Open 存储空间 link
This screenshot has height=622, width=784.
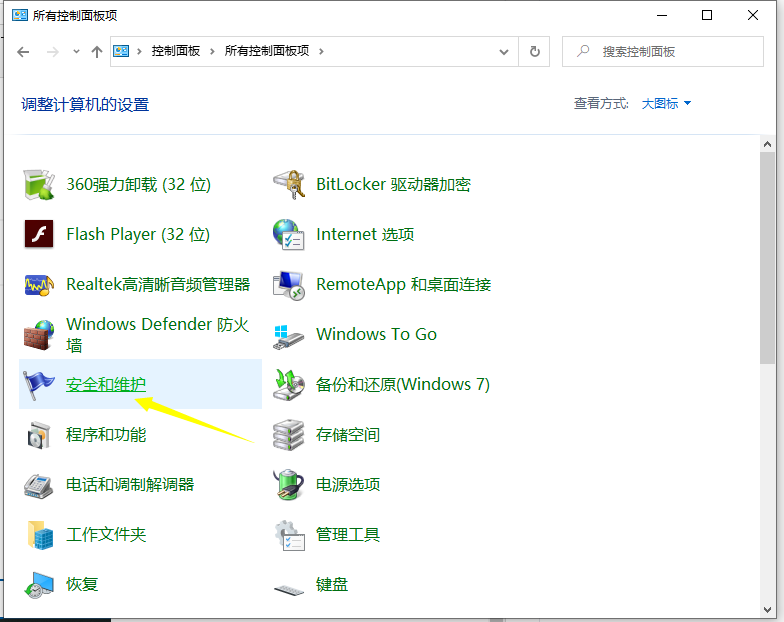(x=348, y=434)
